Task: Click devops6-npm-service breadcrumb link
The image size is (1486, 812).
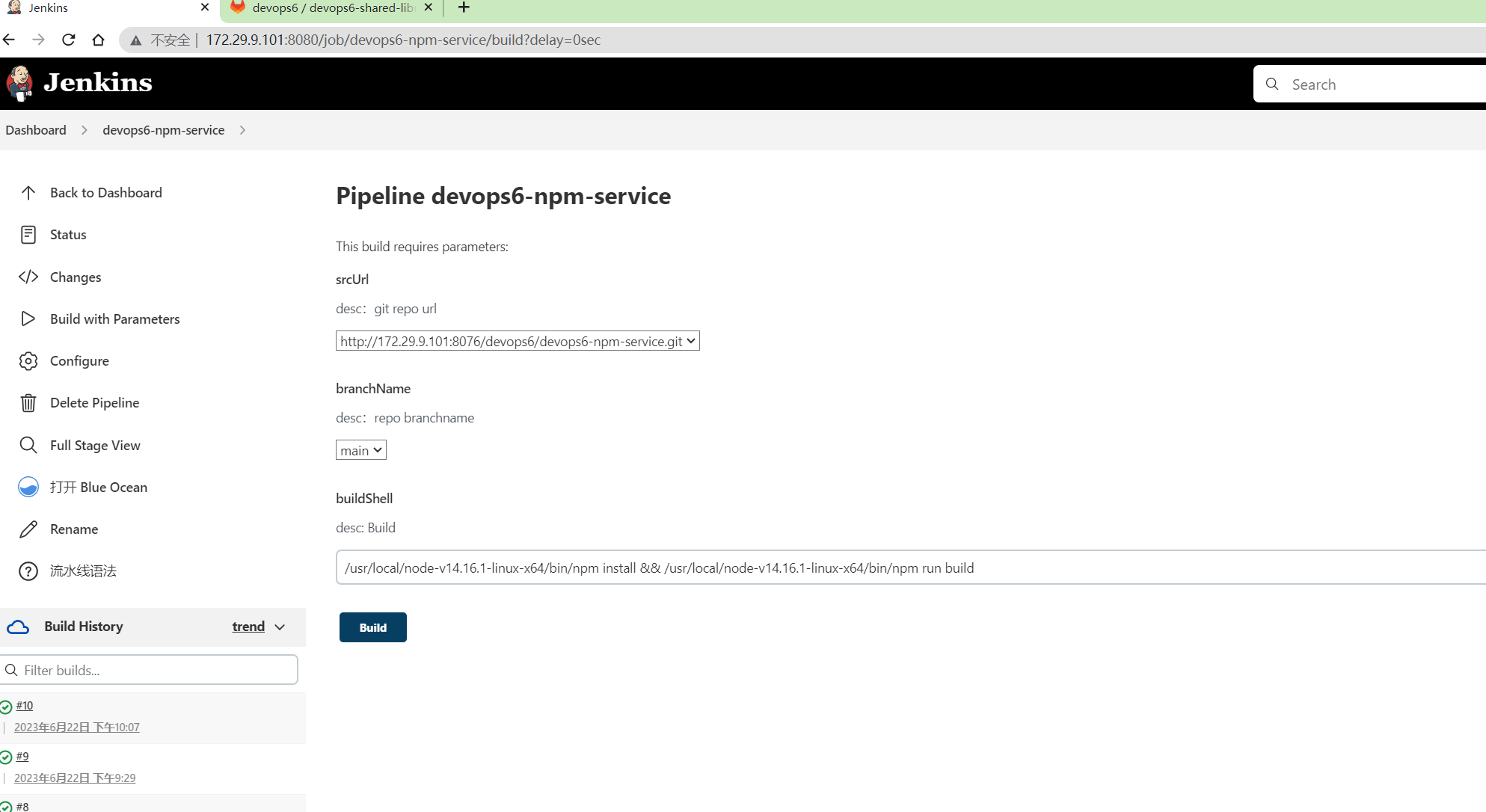Action: 164,130
